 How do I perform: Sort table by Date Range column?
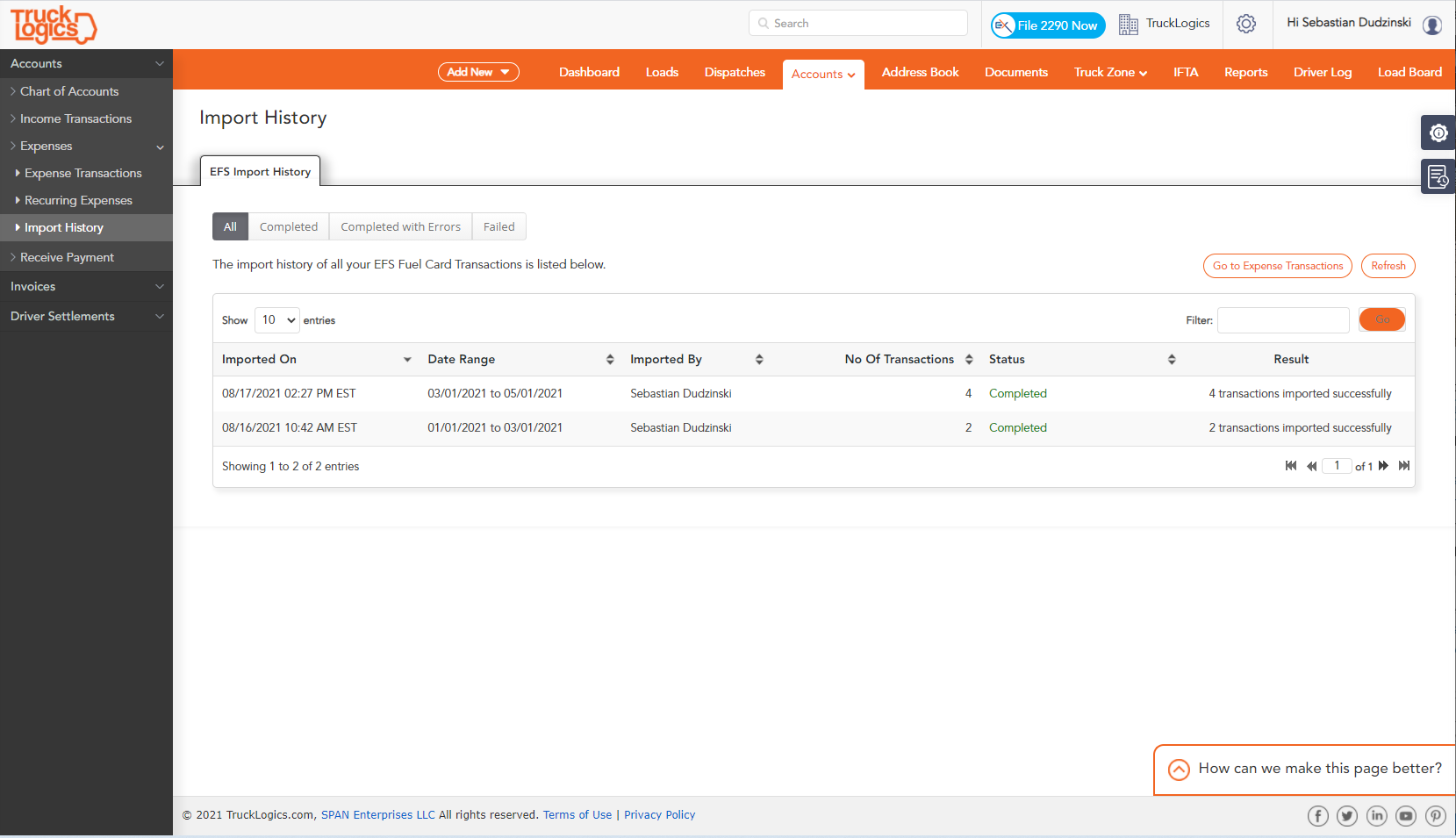tap(610, 360)
